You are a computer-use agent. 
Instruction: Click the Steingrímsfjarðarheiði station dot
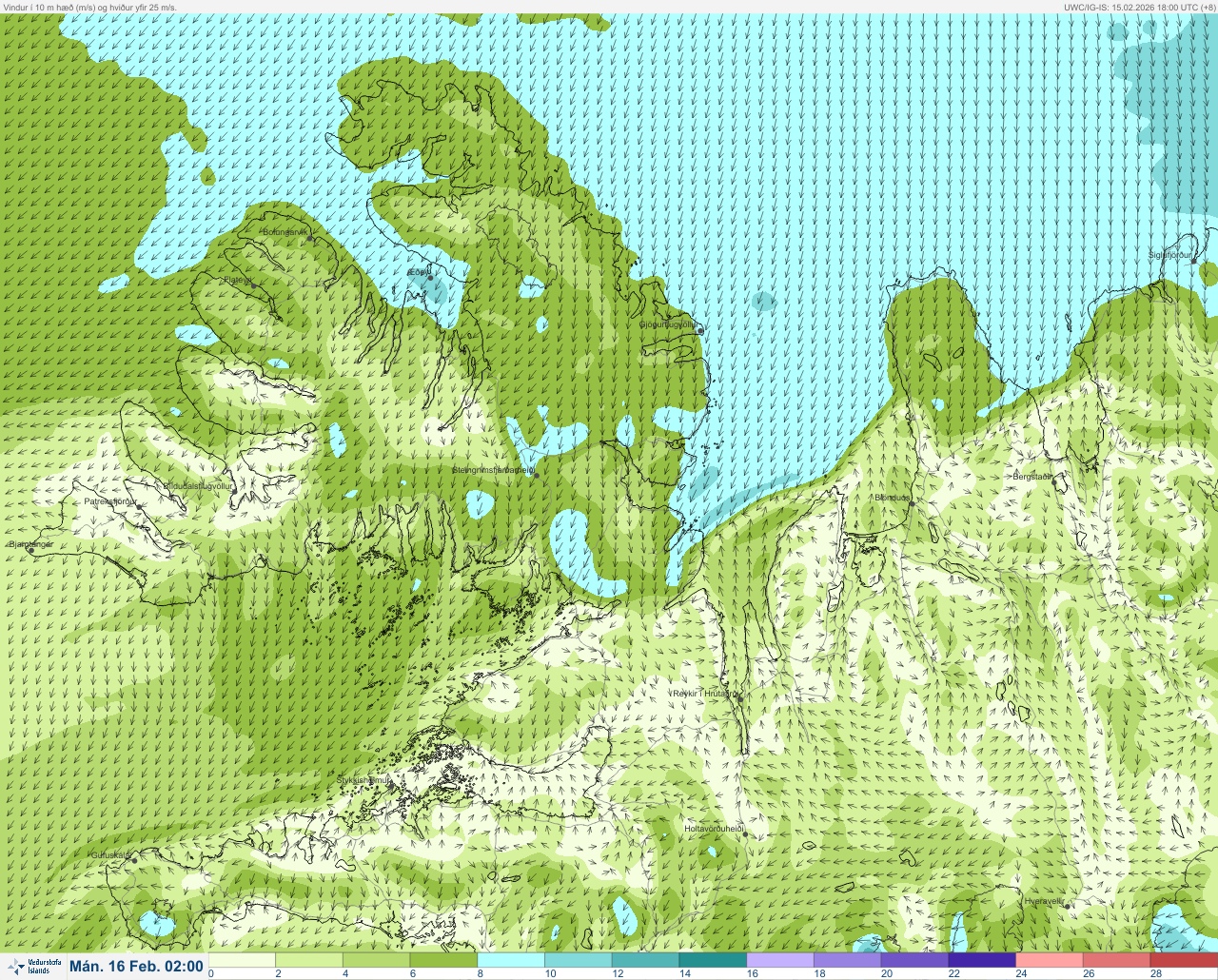537,475
